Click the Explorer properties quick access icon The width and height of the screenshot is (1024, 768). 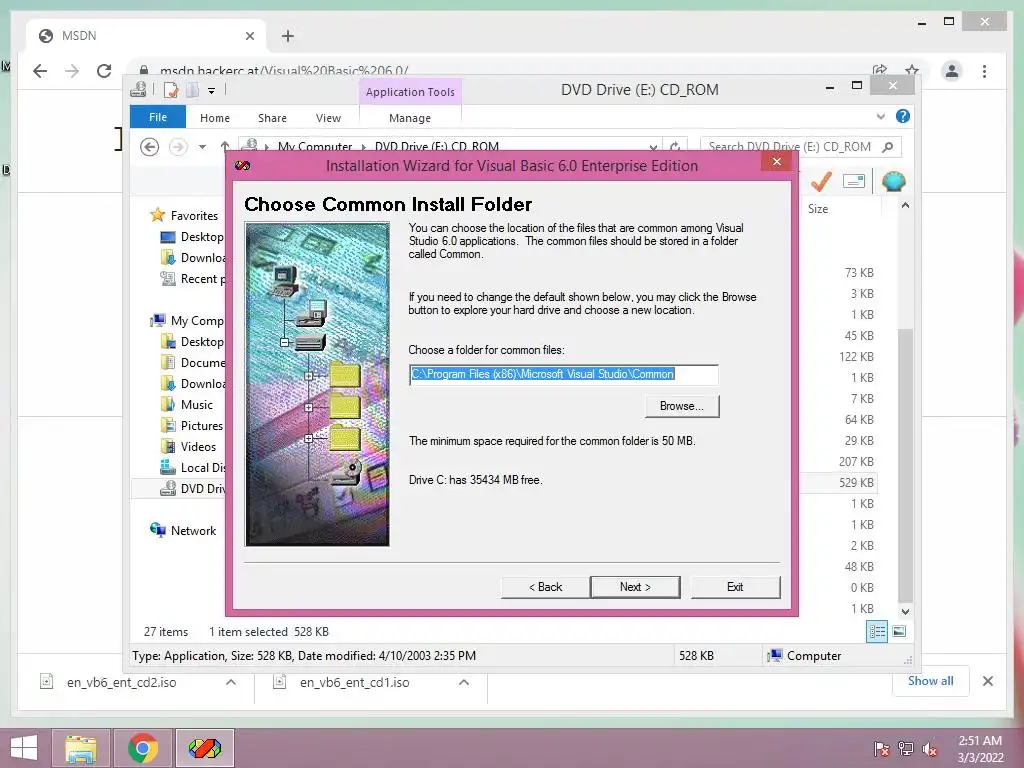(170, 90)
